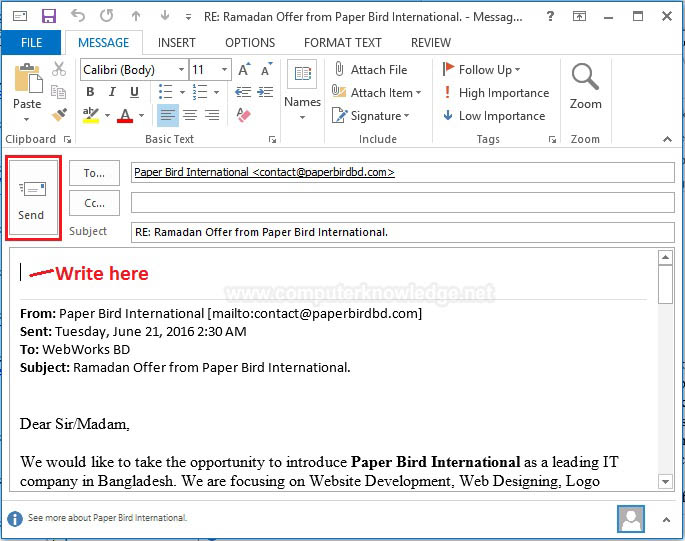Viewport: 685px width, 541px height.
Task: Toggle Italic formatting
Action: [x=112, y=92]
